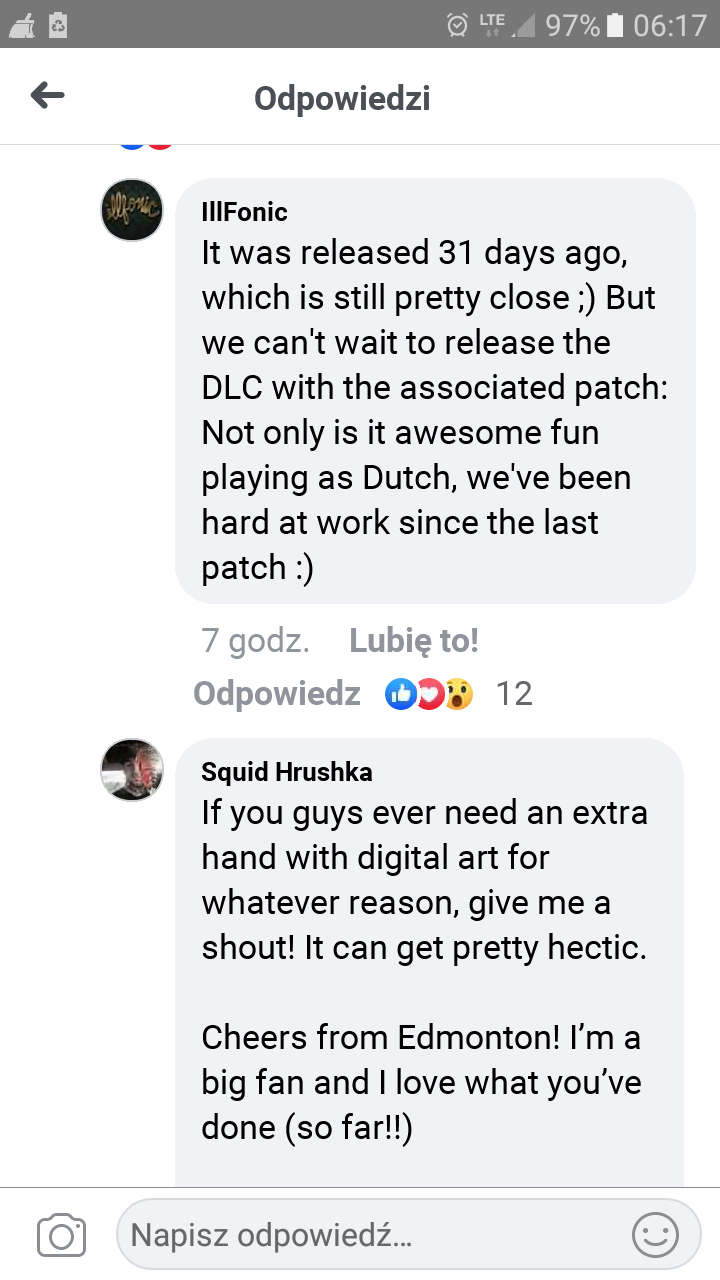
Task: Open Squid Hrushka name link
Action: 286,772
